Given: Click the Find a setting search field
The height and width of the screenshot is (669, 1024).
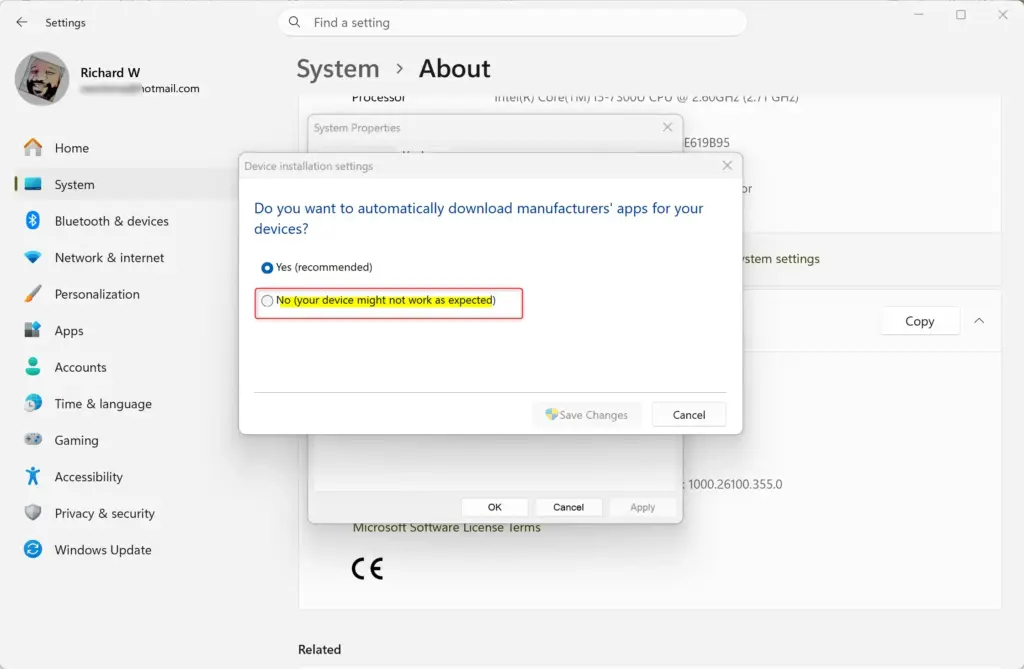Looking at the screenshot, I should (x=513, y=22).
